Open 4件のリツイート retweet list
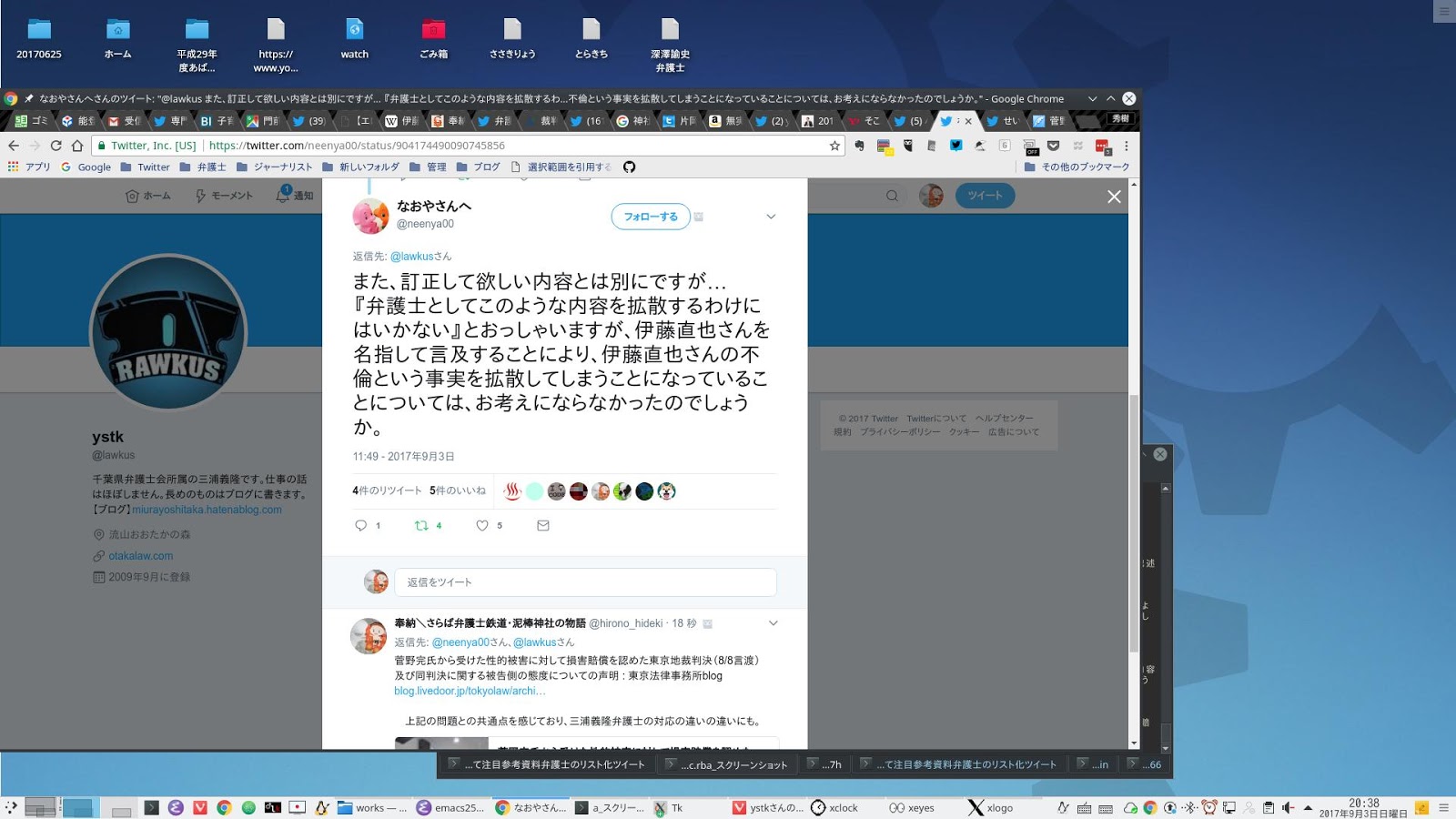The height and width of the screenshot is (819, 1456). (387, 490)
